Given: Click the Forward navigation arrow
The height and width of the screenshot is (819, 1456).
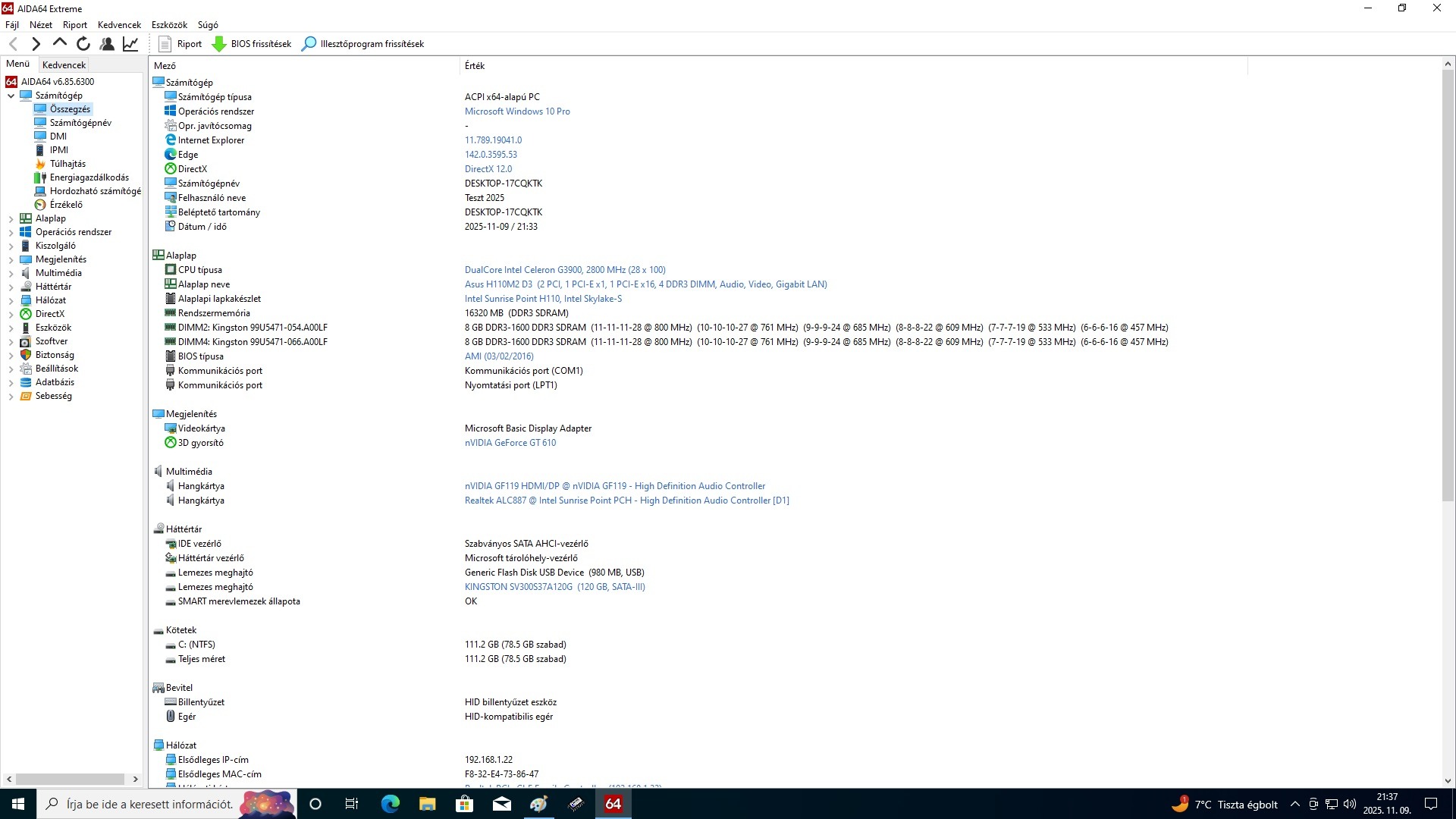Looking at the screenshot, I should point(36,44).
